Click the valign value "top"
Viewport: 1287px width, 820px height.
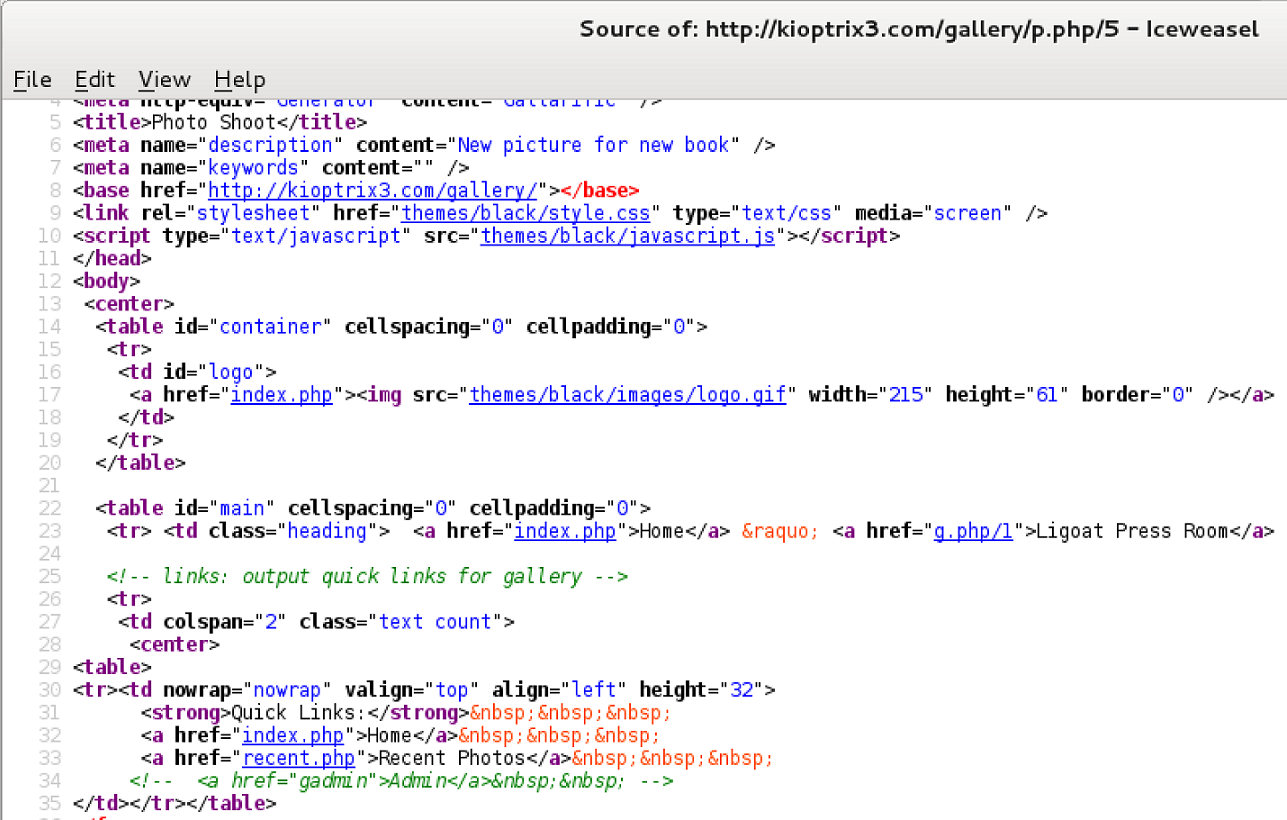pyautogui.click(x=452, y=690)
